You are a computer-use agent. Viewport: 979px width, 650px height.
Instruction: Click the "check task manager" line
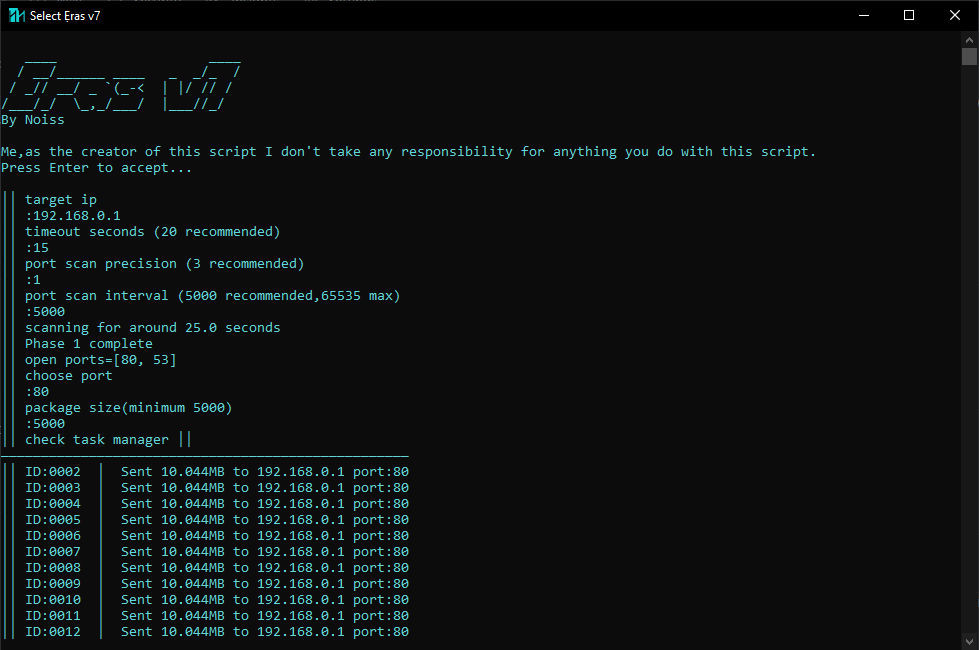97,440
